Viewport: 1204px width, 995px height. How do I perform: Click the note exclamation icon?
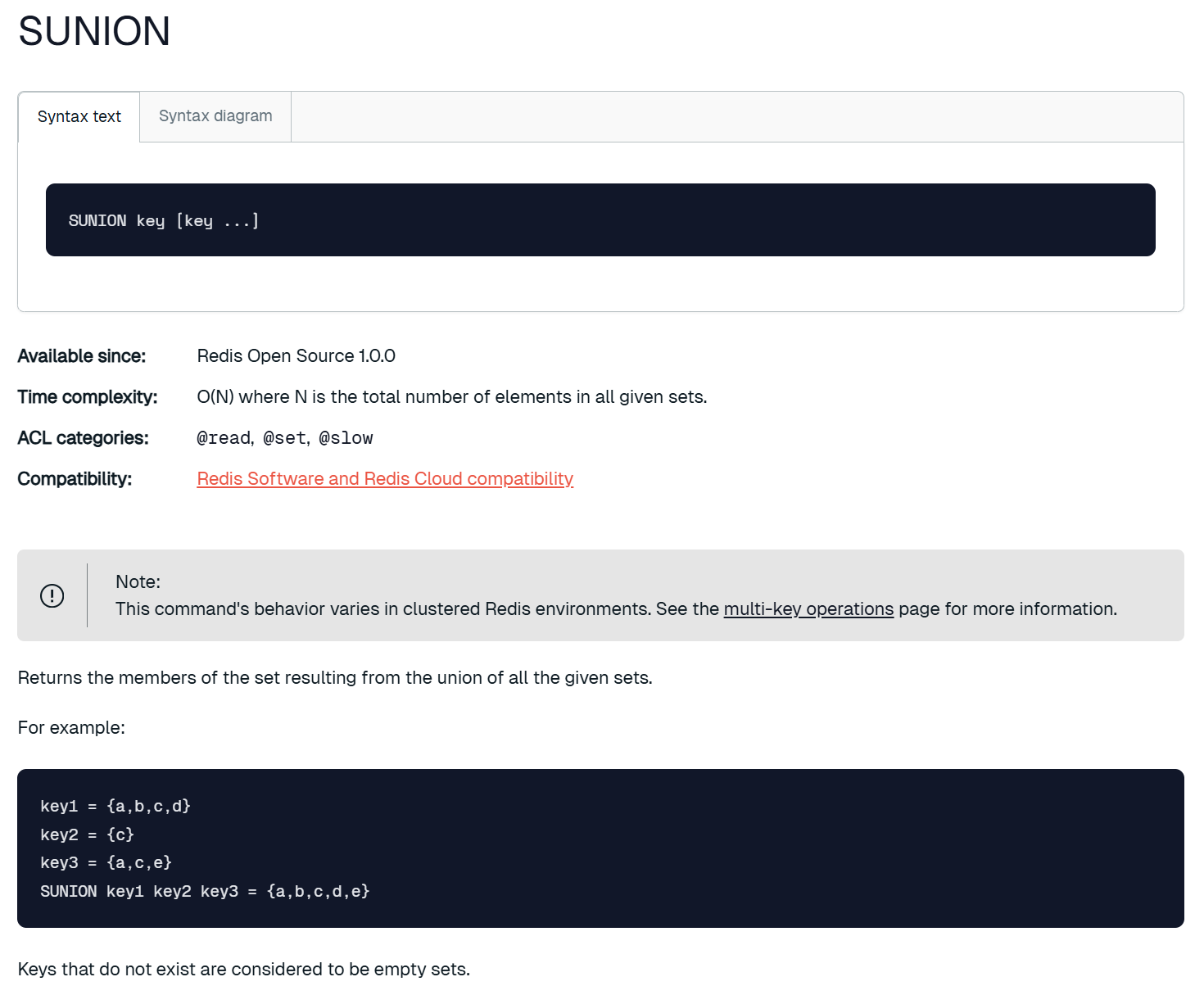pos(52,595)
